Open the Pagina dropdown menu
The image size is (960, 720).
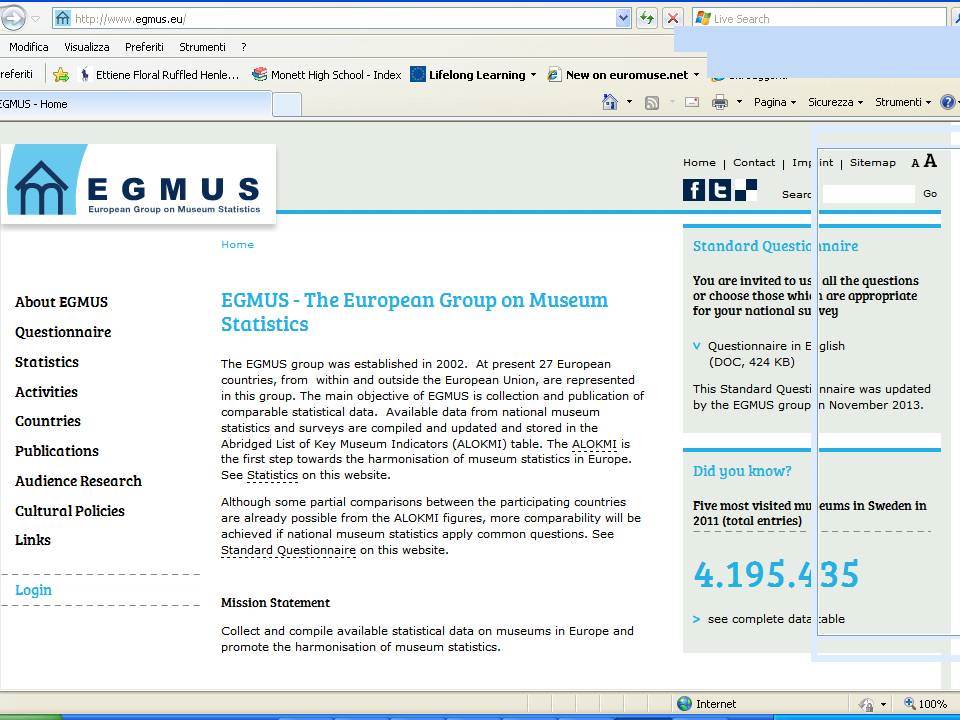tap(774, 102)
